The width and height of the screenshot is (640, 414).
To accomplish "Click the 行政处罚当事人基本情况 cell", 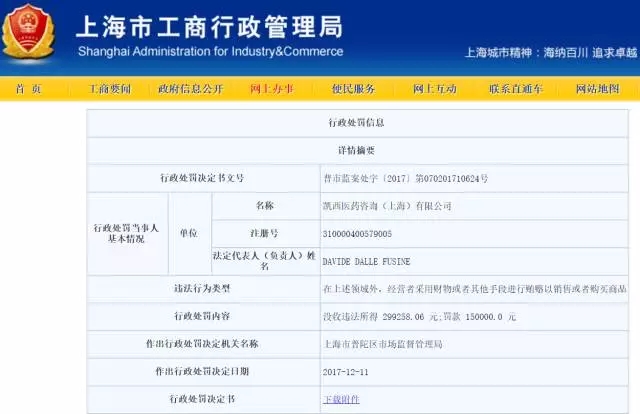I will click(126, 233).
